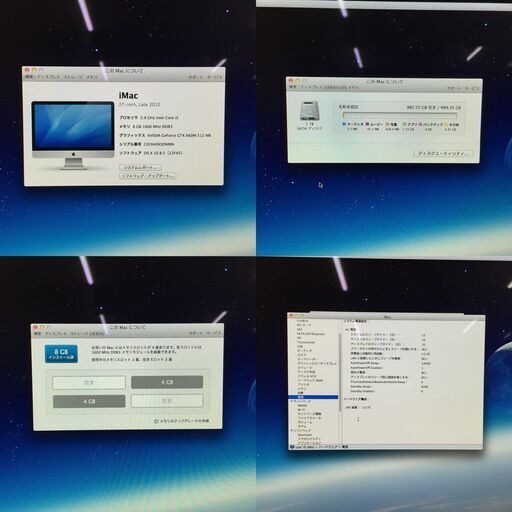The width and height of the screenshot is (512, 512).
Task: Collapse the ソフトウェア section in the system report sidebar
Action: pyautogui.click(x=291, y=431)
